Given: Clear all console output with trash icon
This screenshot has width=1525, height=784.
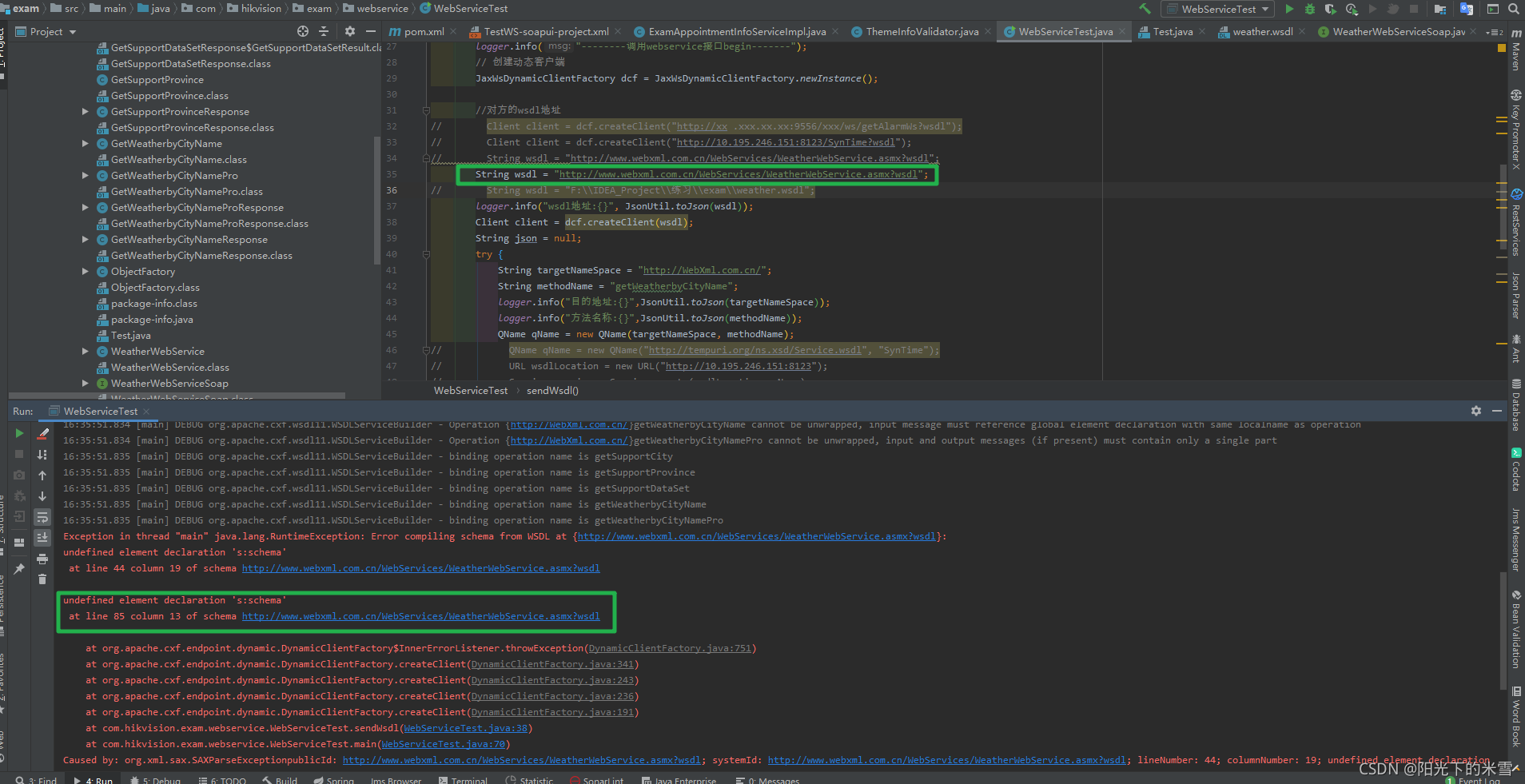Looking at the screenshot, I should coord(42,579).
